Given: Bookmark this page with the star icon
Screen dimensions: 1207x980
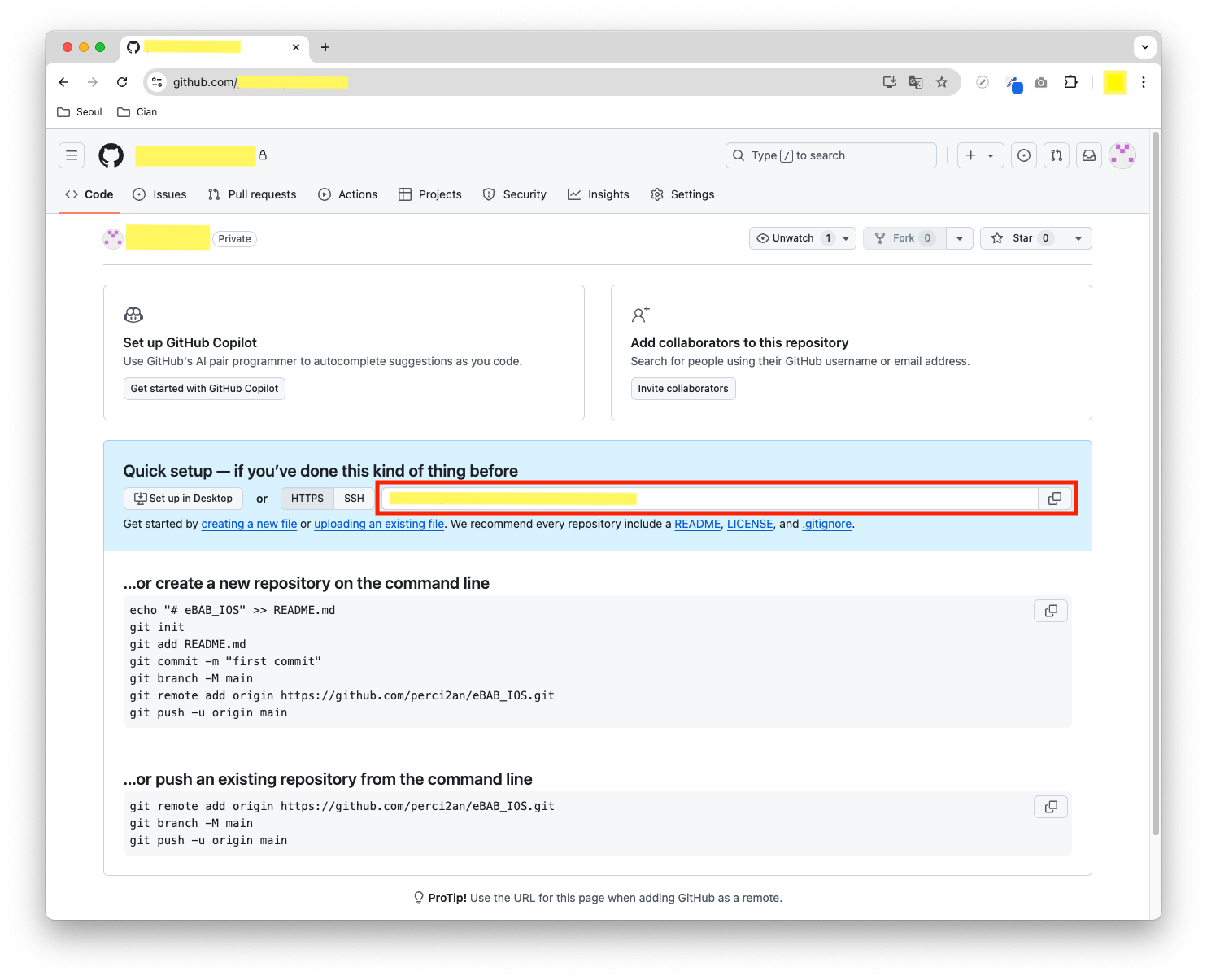Looking at the screenshot, I should (942, 82).
